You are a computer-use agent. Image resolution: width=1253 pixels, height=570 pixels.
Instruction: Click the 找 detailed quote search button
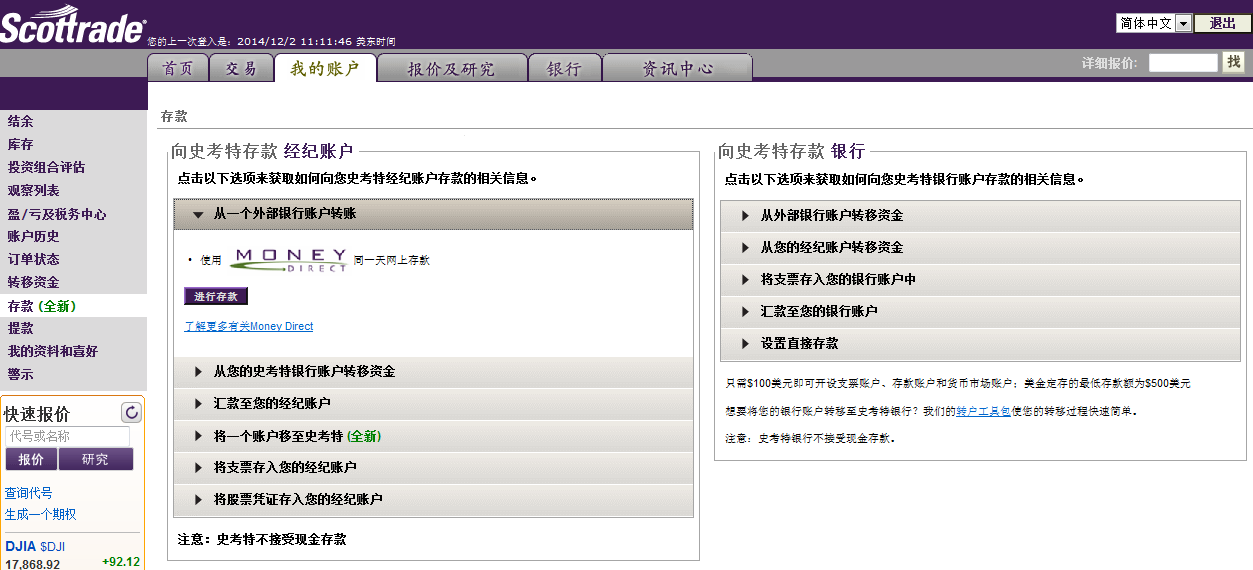(x=1234, y=62)
